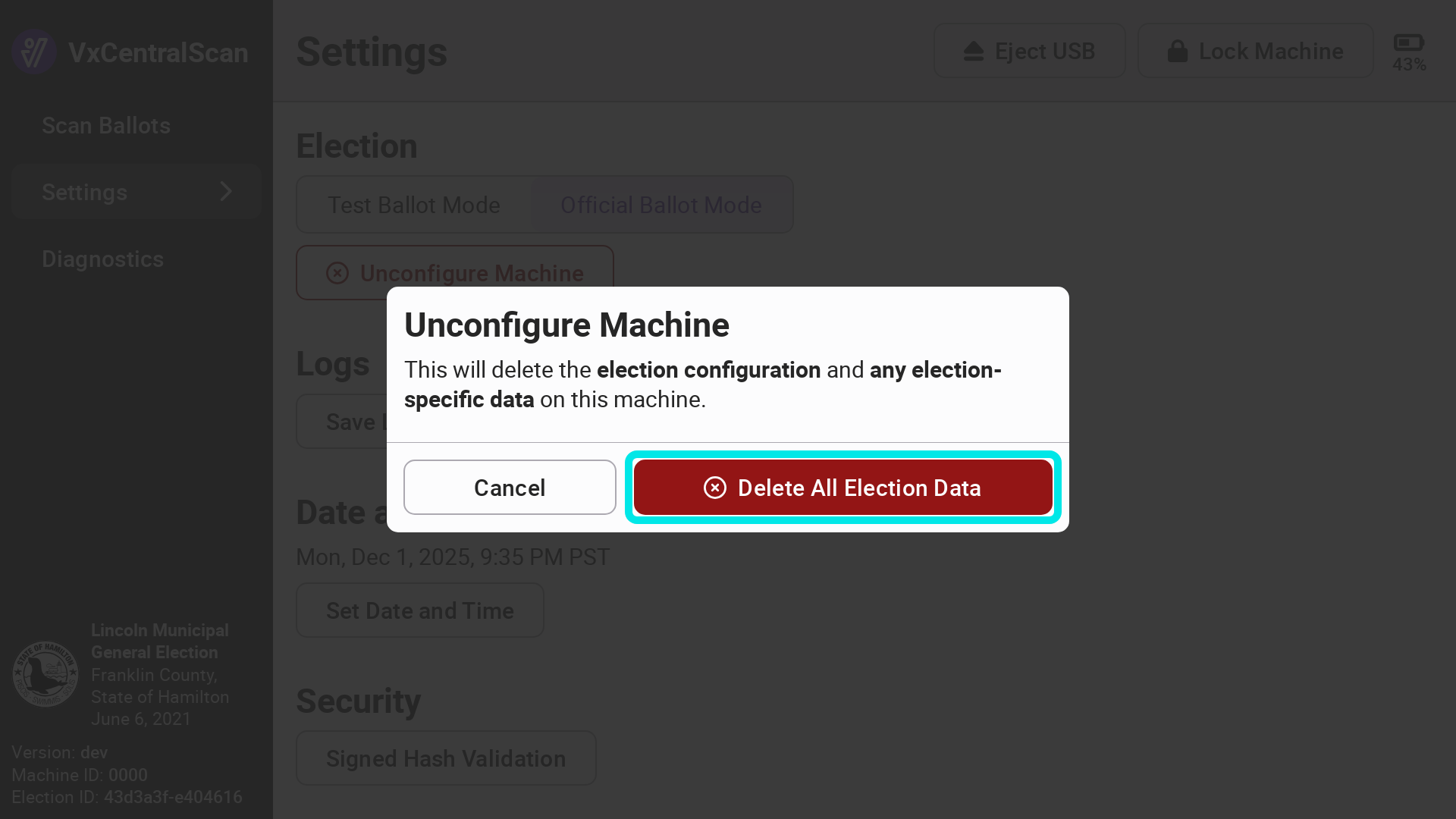Screen dimensions: 1456x819
Task: Click the circled X icon on Unconfigure Machine
Action: (337, 273)
